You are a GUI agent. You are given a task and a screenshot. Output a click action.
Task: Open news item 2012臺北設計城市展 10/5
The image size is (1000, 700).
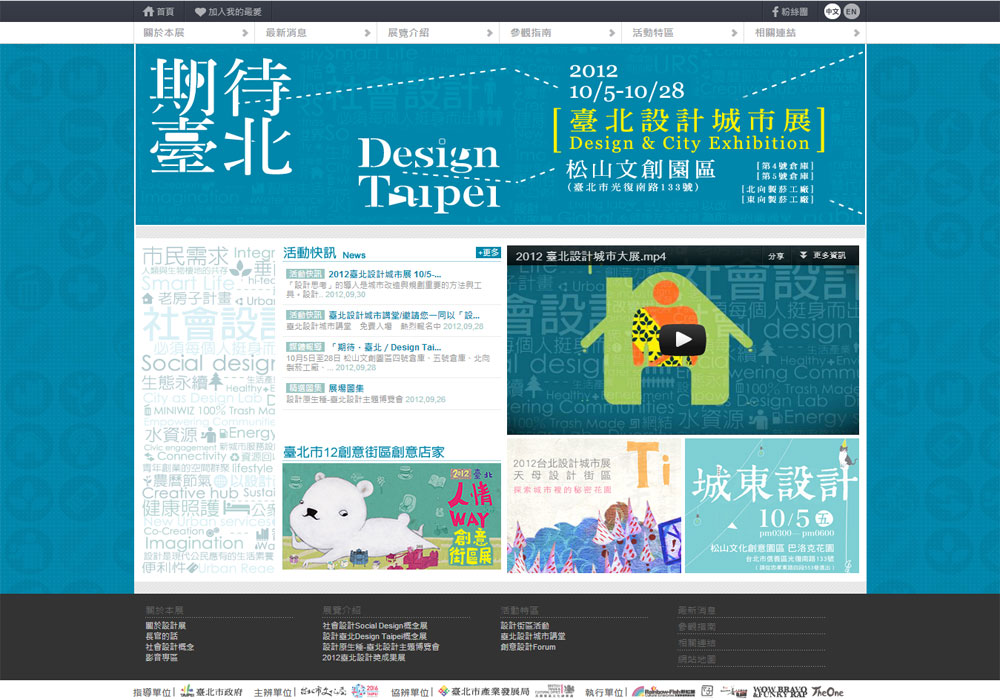pyautogui.click(x=385, y=274)
